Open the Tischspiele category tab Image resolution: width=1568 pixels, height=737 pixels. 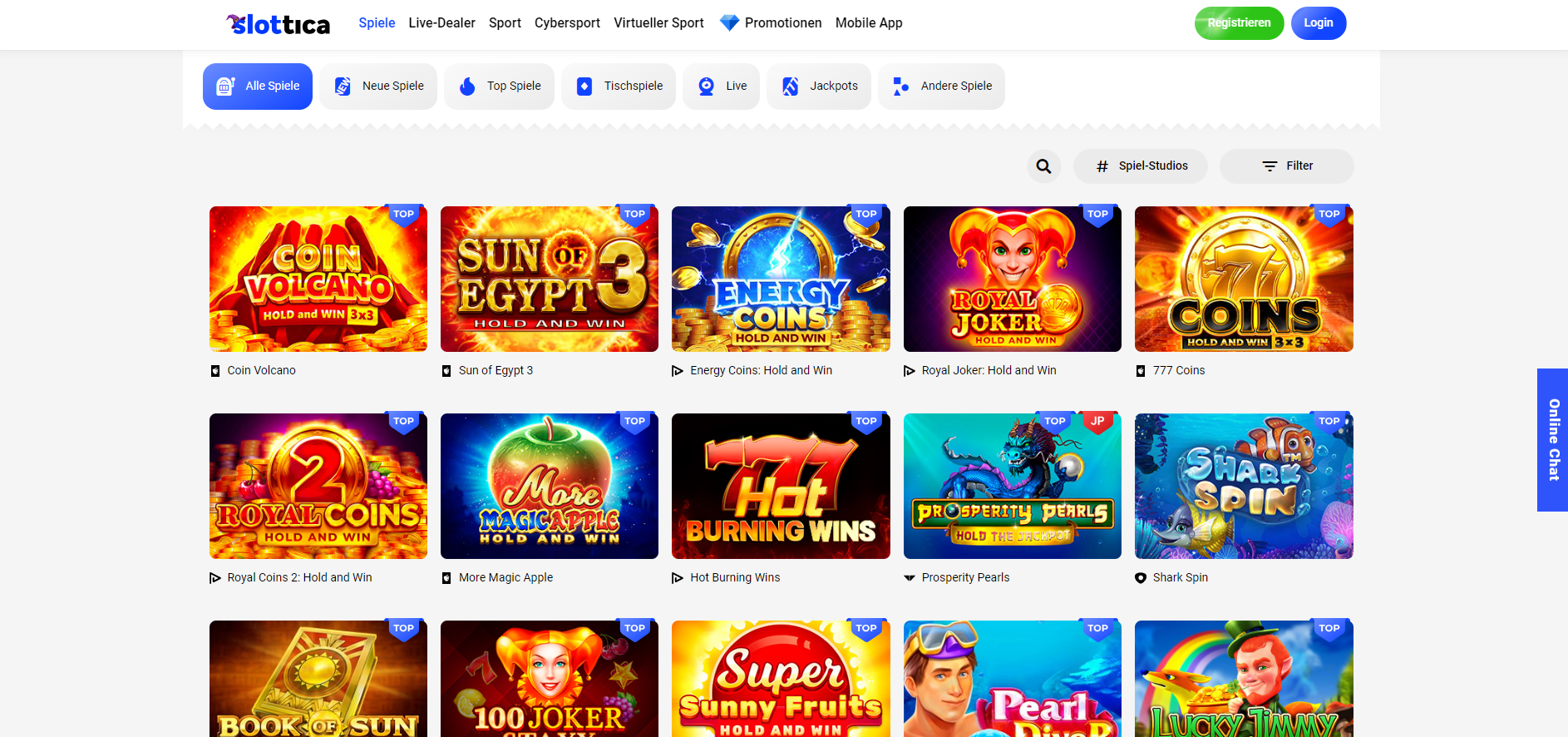619,87
